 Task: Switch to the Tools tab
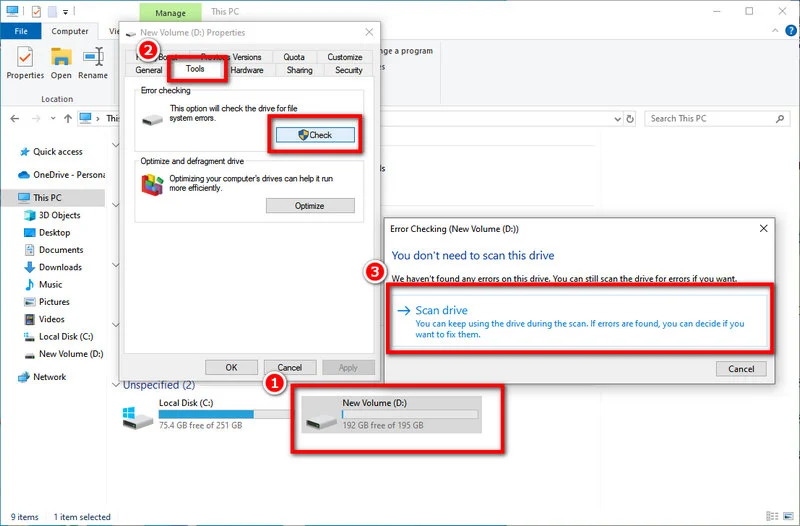pos(195,69)
